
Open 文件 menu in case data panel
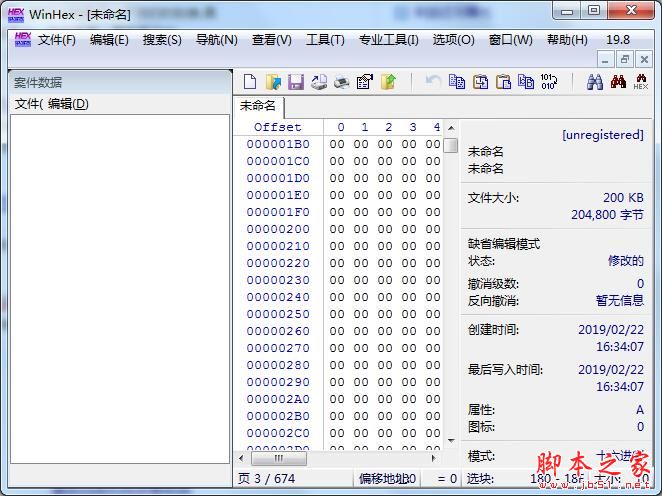pyautogui.click(x=28, y=104)
